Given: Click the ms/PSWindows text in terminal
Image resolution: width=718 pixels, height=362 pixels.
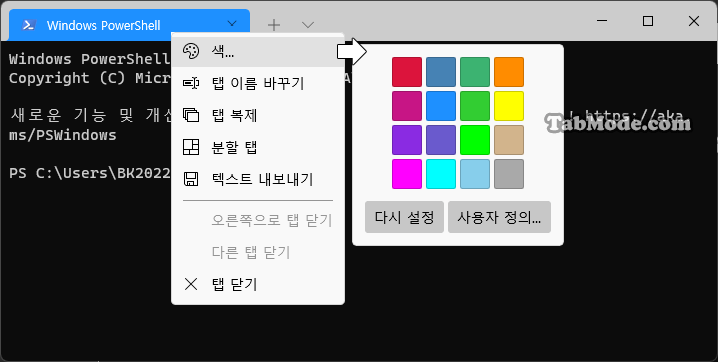Looking at the screenshot, I should pos(63,135).
